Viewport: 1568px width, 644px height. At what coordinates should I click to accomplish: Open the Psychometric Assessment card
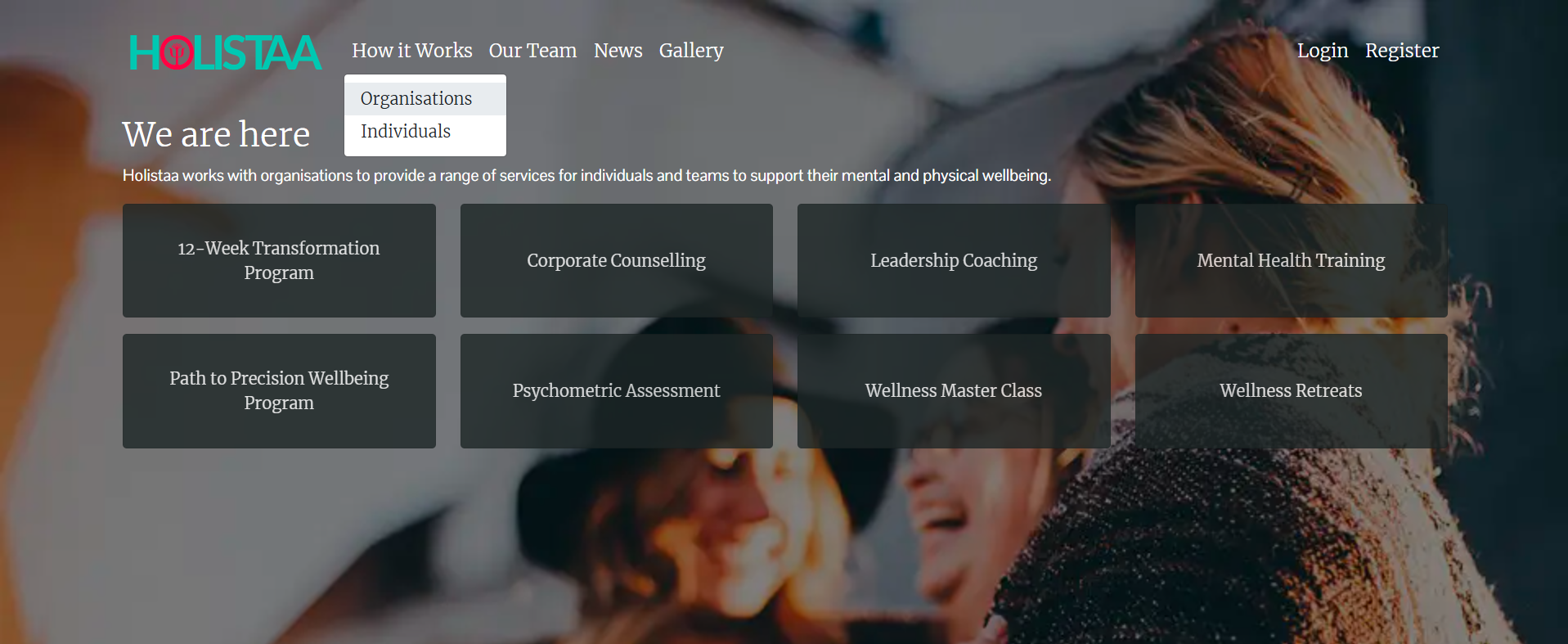click(617, 391)
